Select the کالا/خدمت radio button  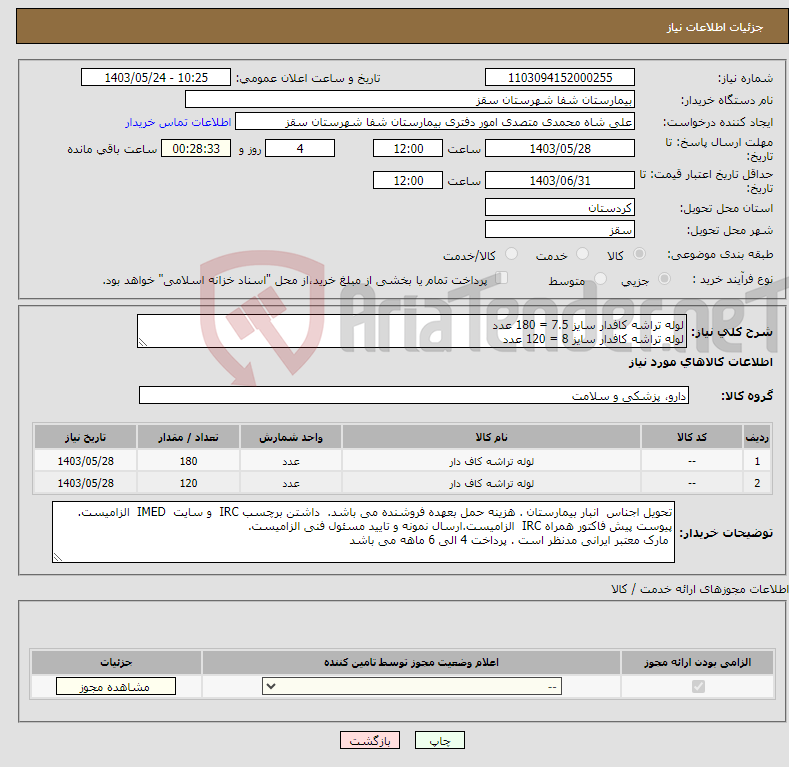pos(511,254)
